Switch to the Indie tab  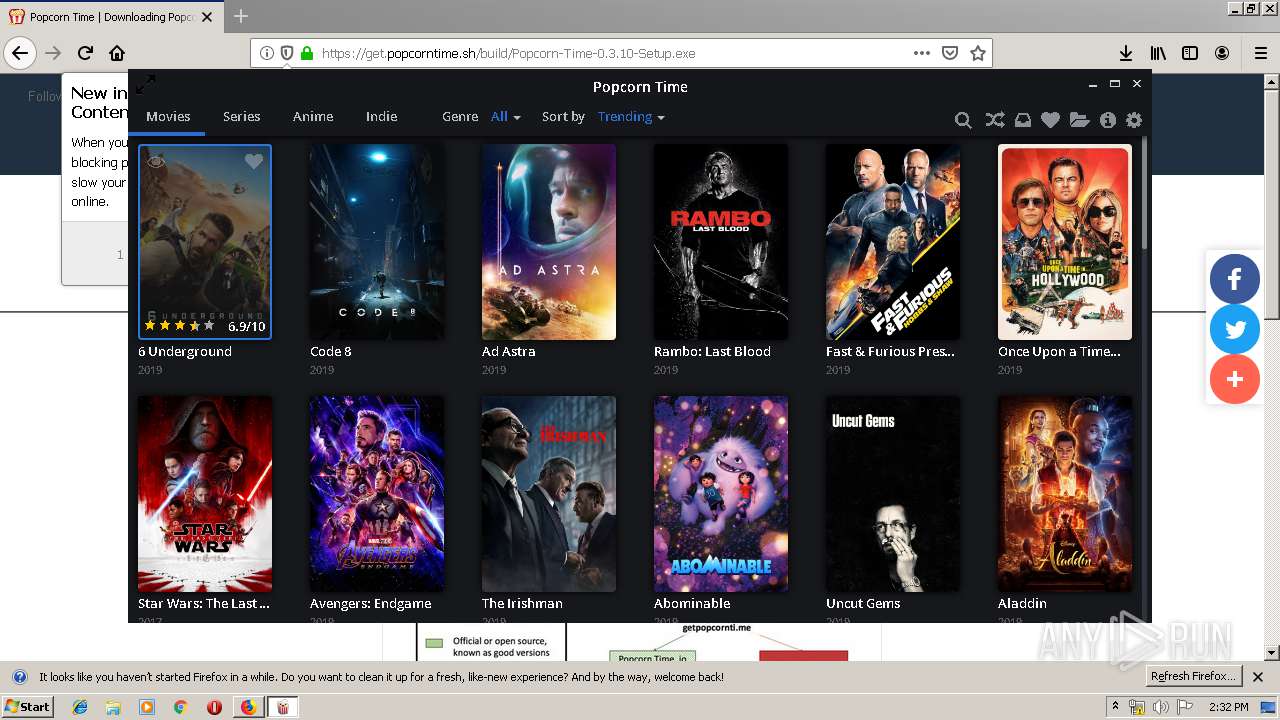tap(381, 117)
